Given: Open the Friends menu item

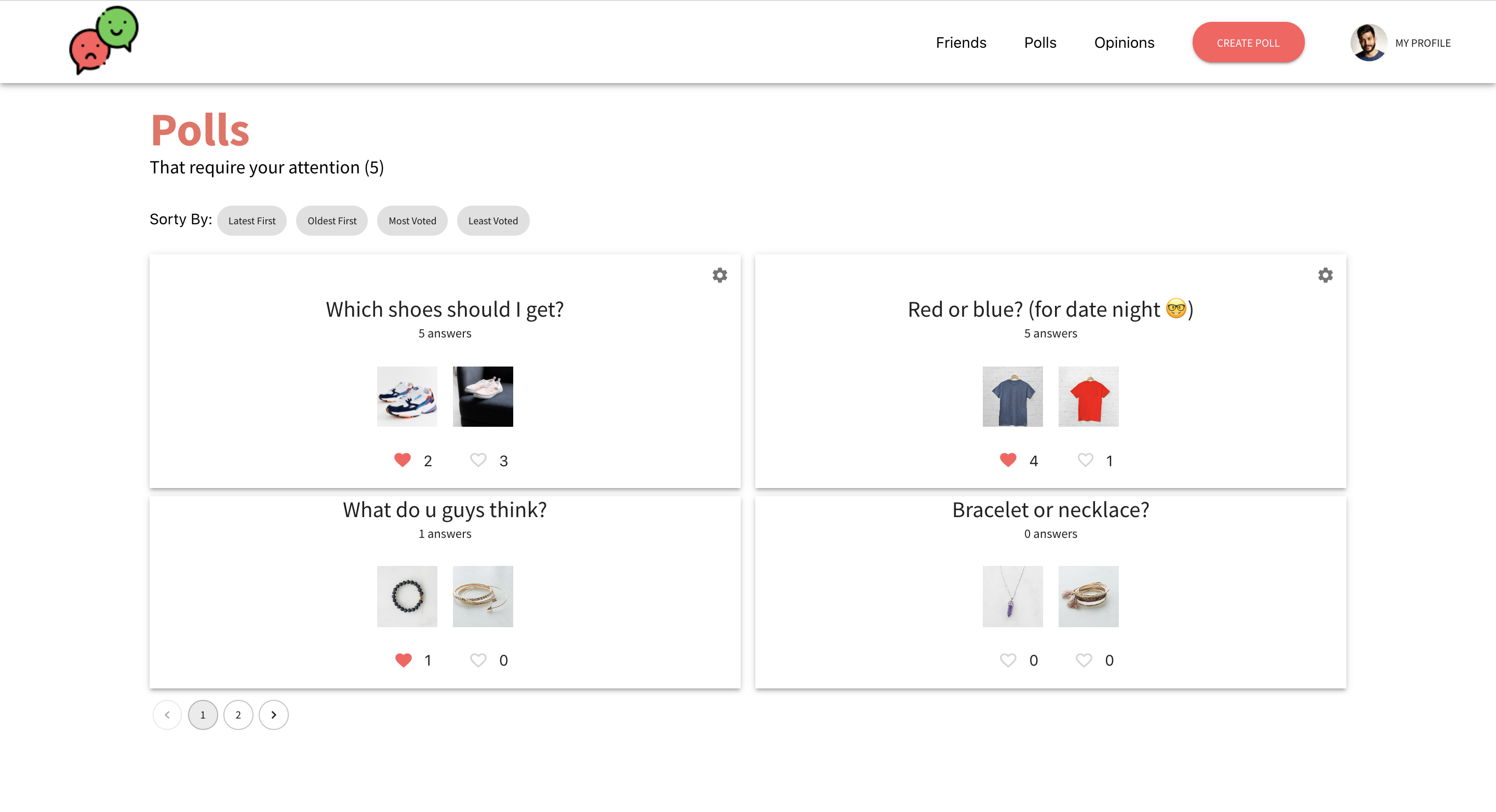Looking at the screenshot, I should pos(960,43).
